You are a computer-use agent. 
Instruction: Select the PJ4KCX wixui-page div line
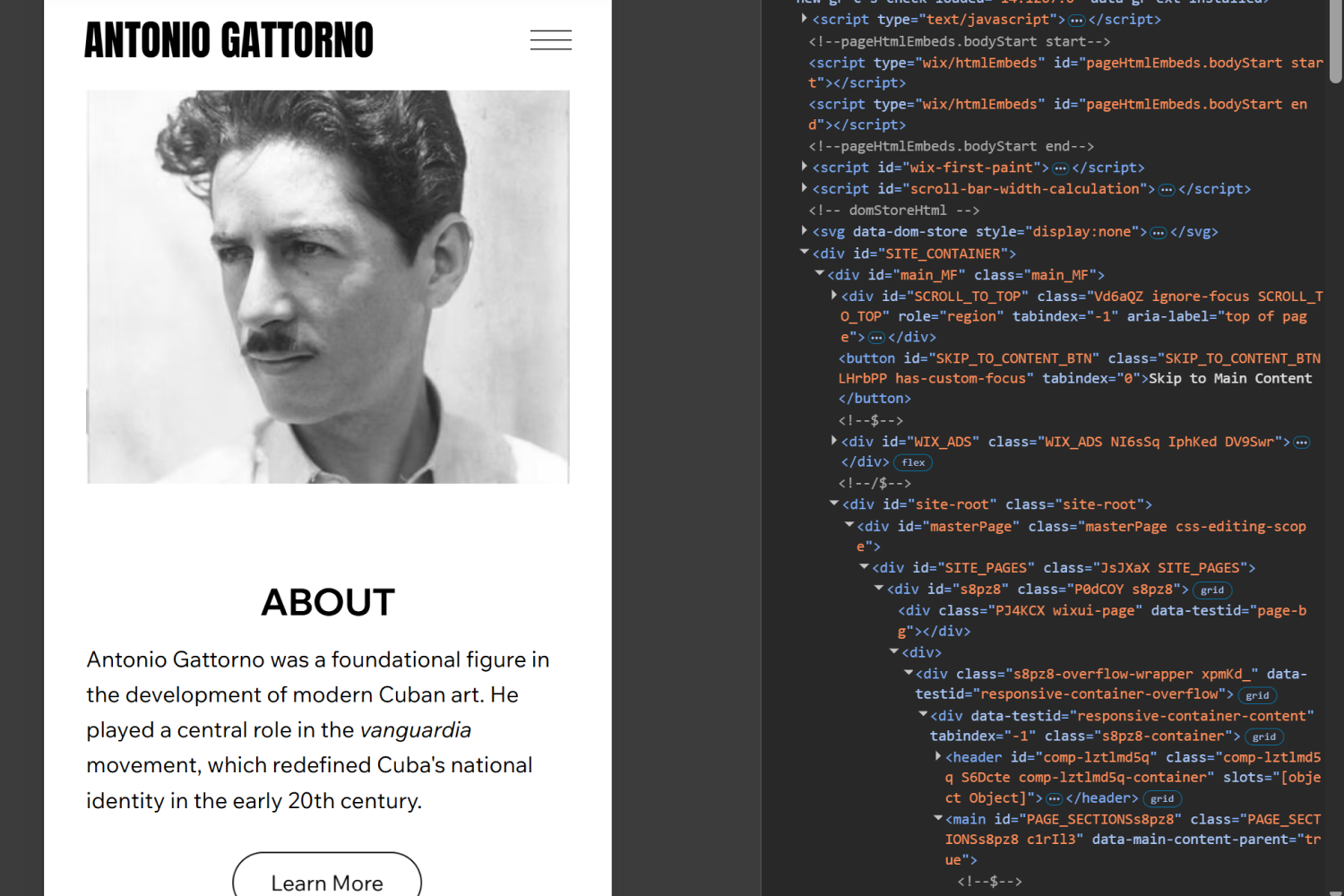point(1102,620)
